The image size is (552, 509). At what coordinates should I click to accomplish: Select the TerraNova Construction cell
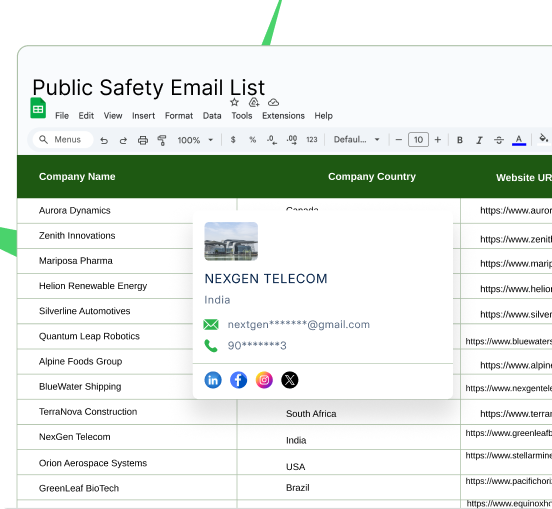(x=127, y=412)
